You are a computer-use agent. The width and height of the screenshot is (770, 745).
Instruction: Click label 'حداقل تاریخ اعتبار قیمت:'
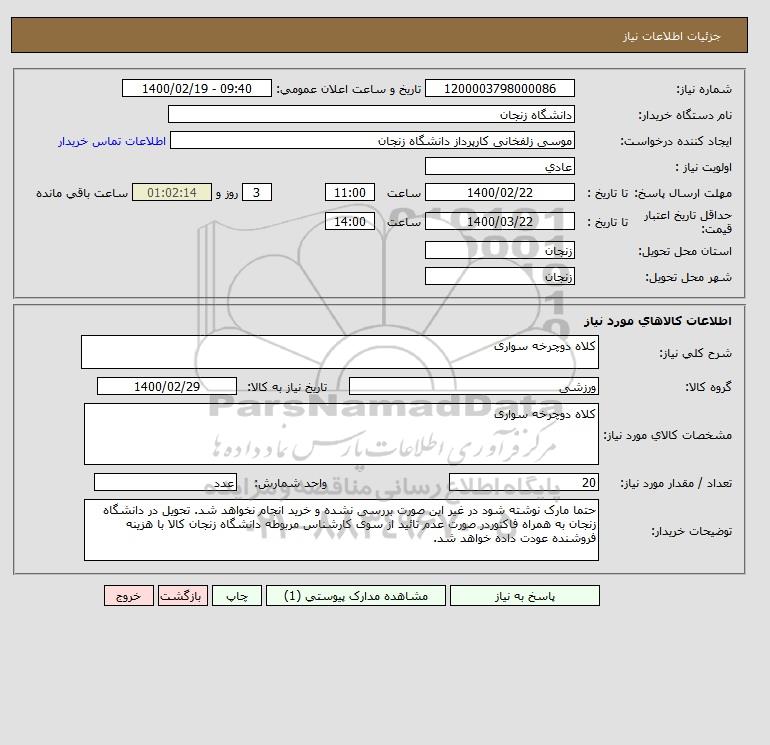[x=688, y=222]
